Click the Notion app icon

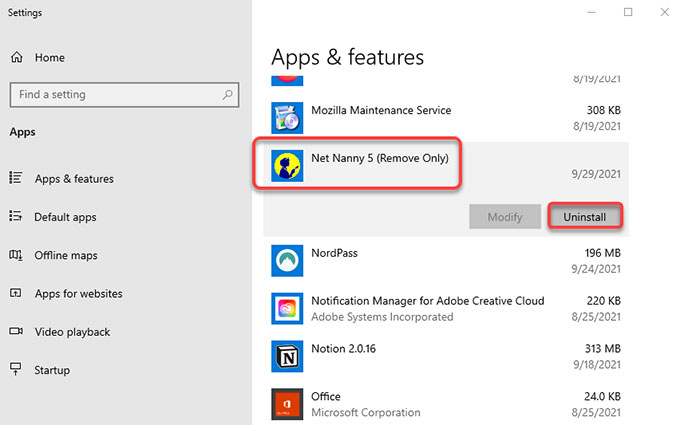pos(287,356)
